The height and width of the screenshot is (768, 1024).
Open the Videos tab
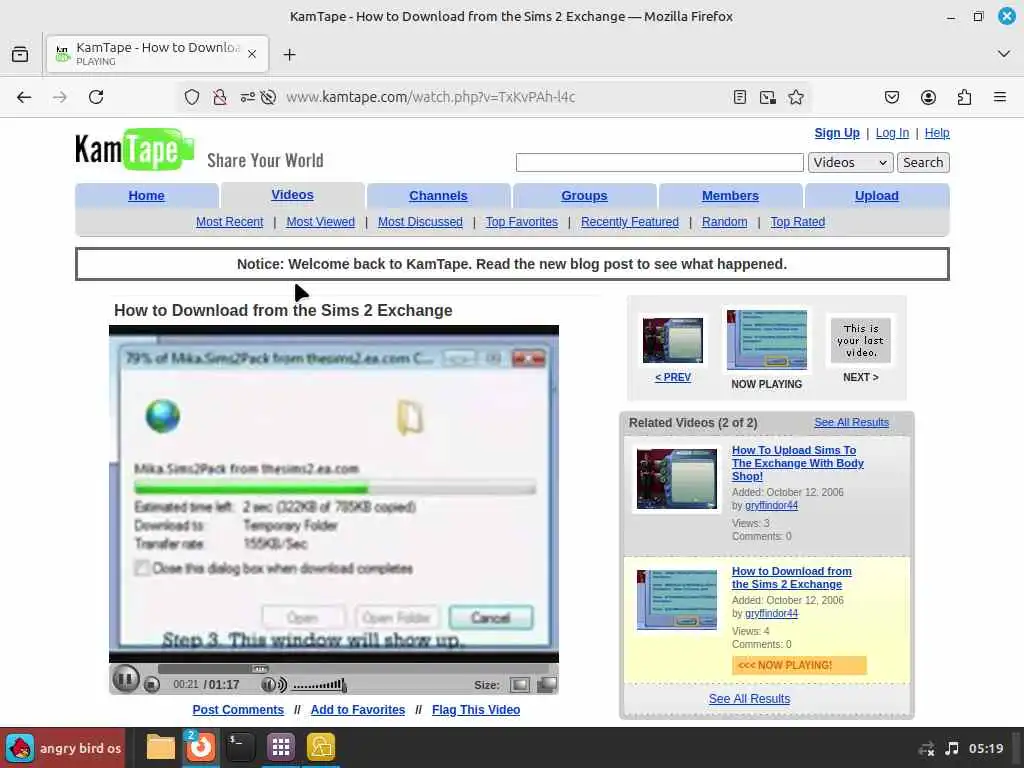pos(293,195)
